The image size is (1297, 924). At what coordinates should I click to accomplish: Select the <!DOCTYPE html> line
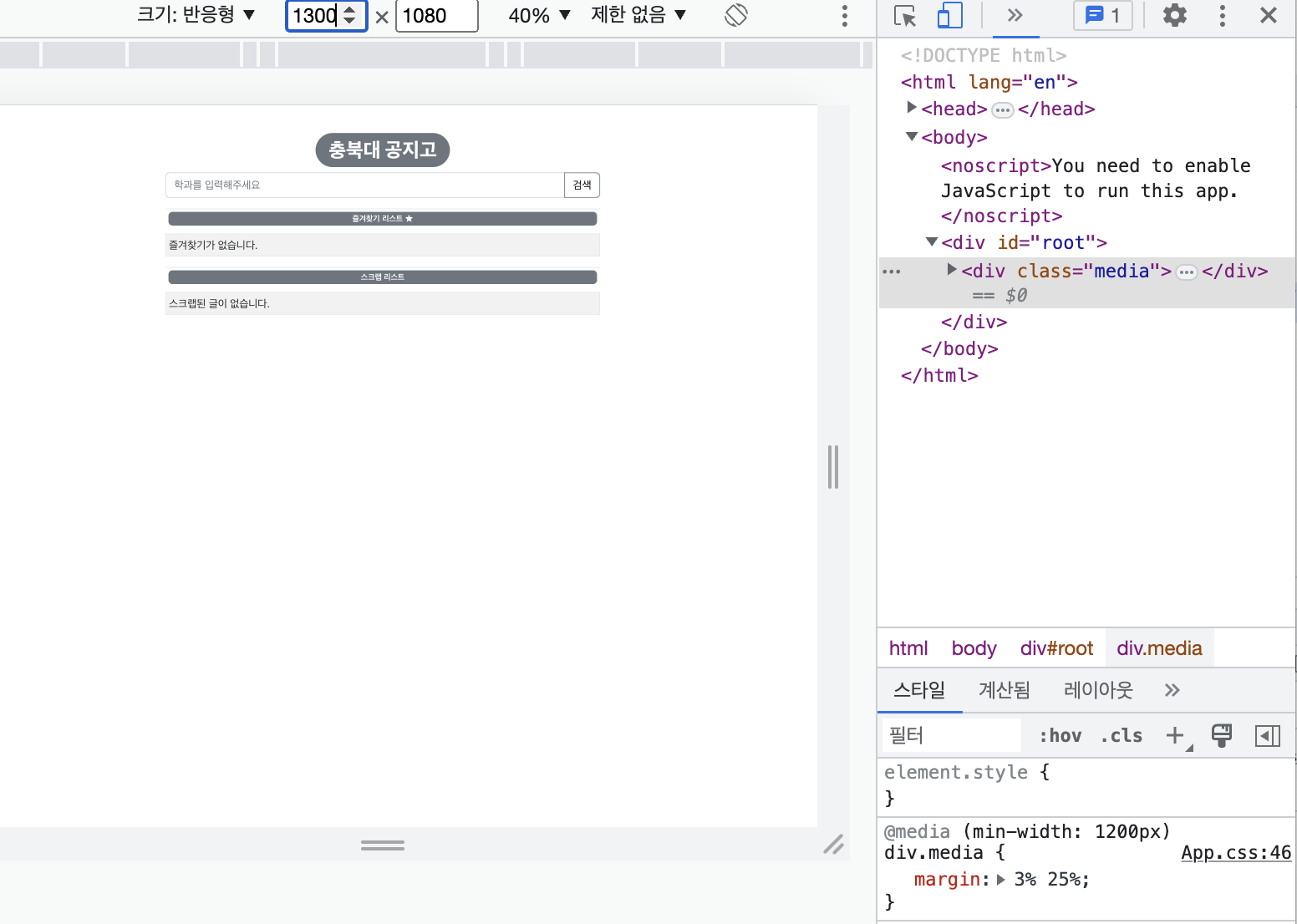click(x=984, y=55)
